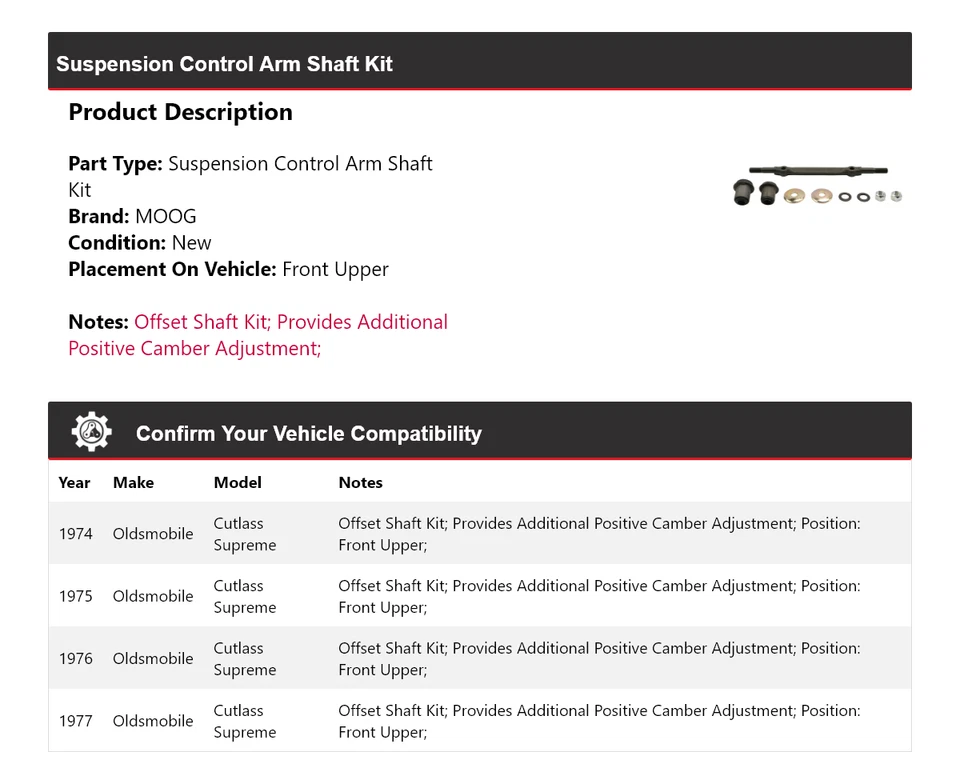Click the 1976 year cell

75,659
